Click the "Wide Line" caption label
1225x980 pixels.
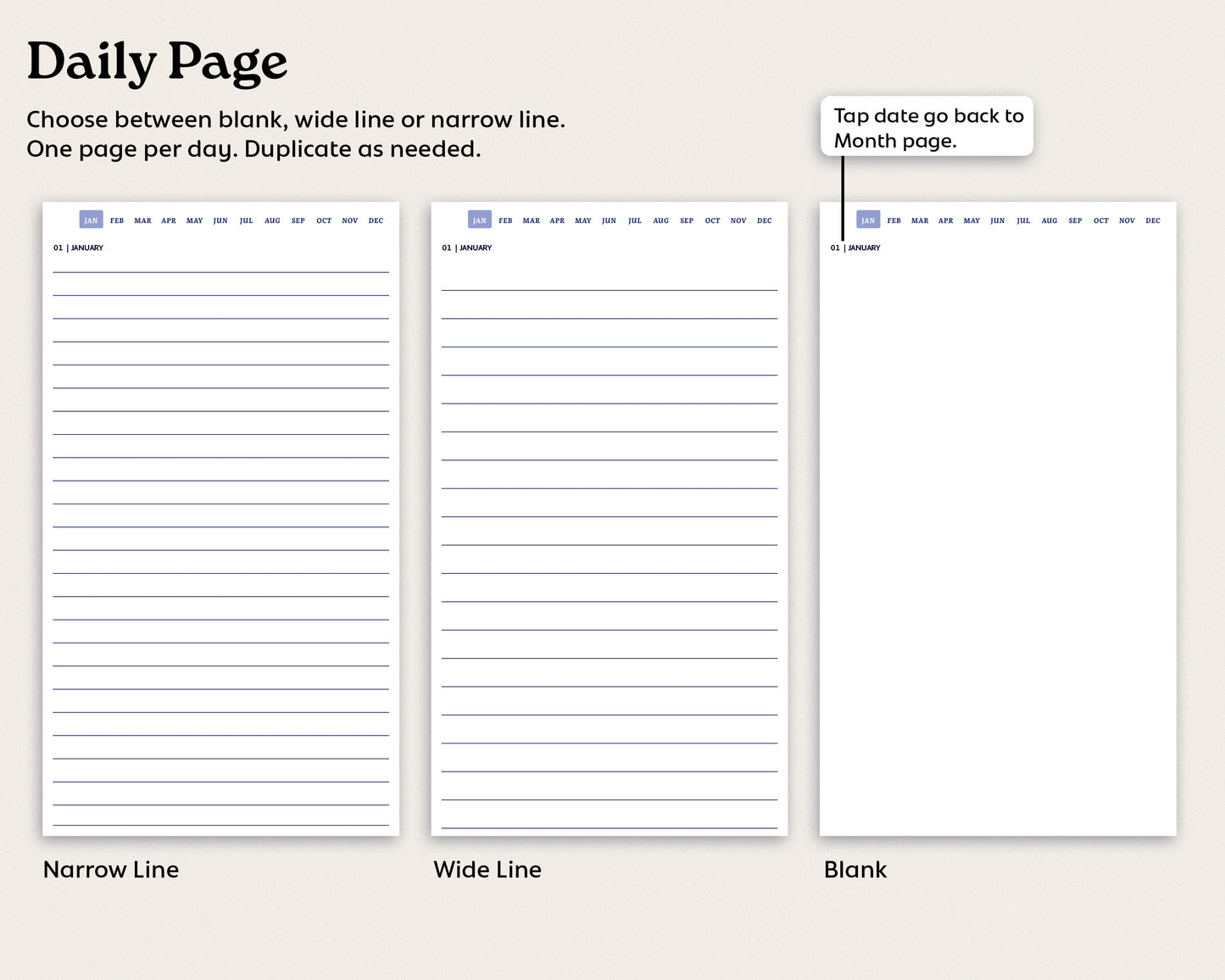(487, 870)
